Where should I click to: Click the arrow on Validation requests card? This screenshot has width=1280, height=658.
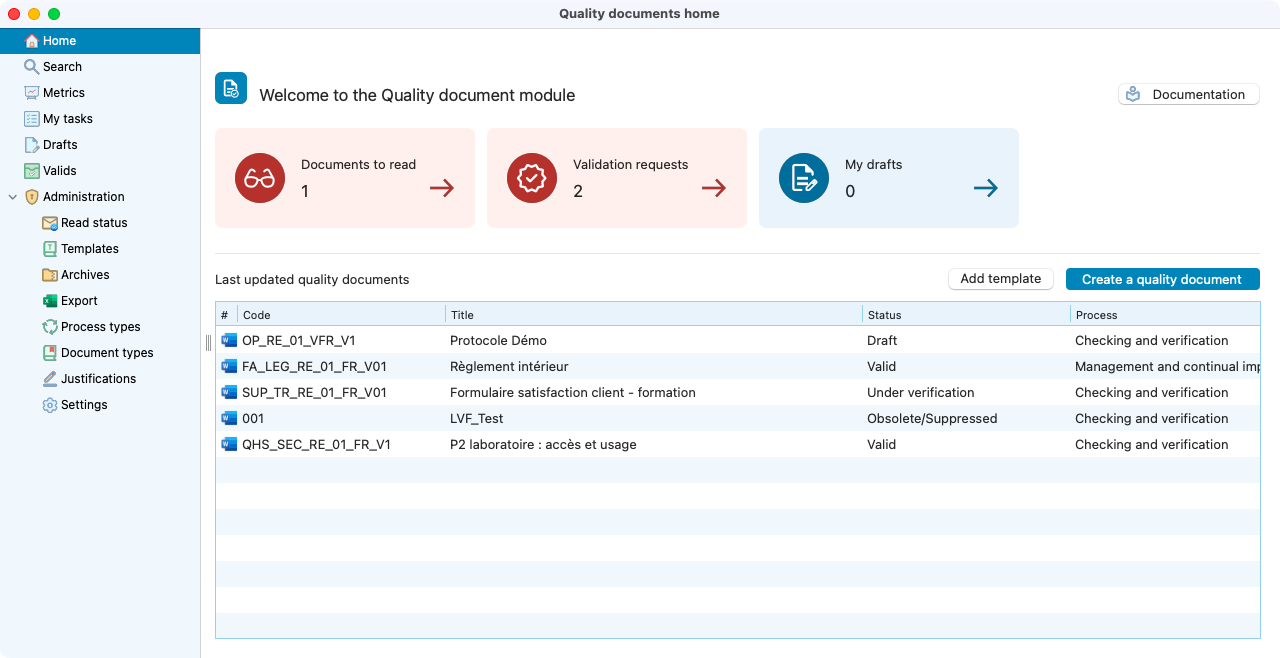click(714, 188)
